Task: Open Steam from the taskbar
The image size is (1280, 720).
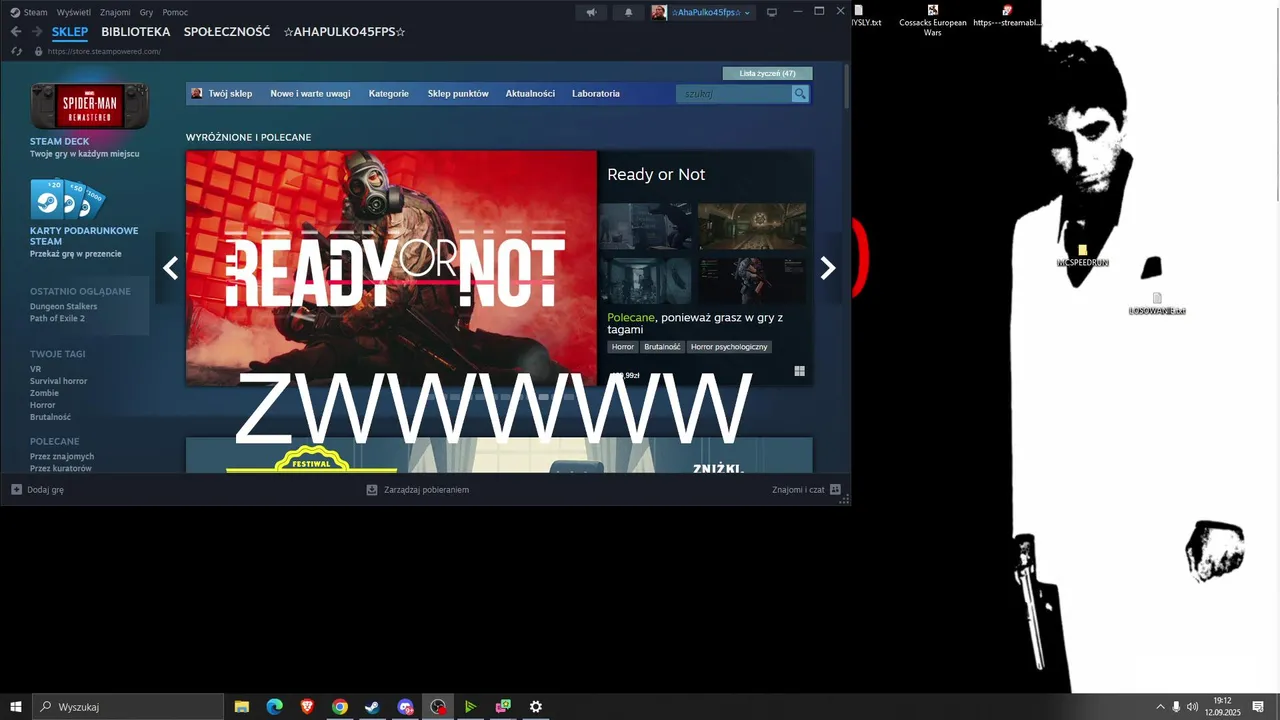Action: click(372, 707)
